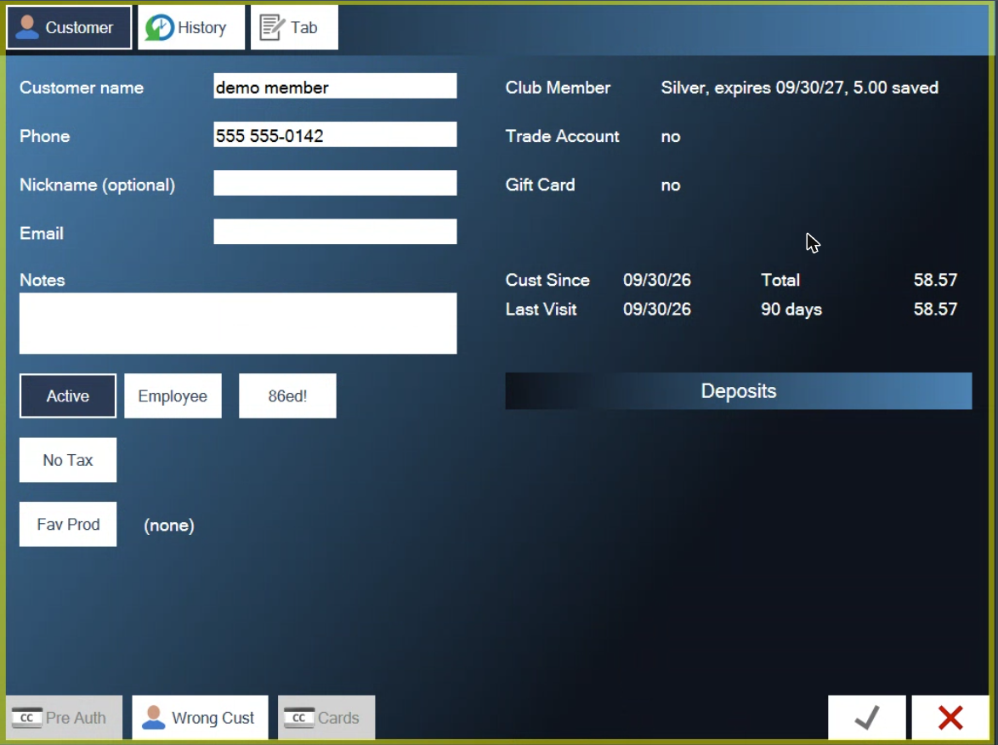Click the 'Club Member' label
Screen dimensions: 998x745
pyautogui.click(x=558, y=88)
